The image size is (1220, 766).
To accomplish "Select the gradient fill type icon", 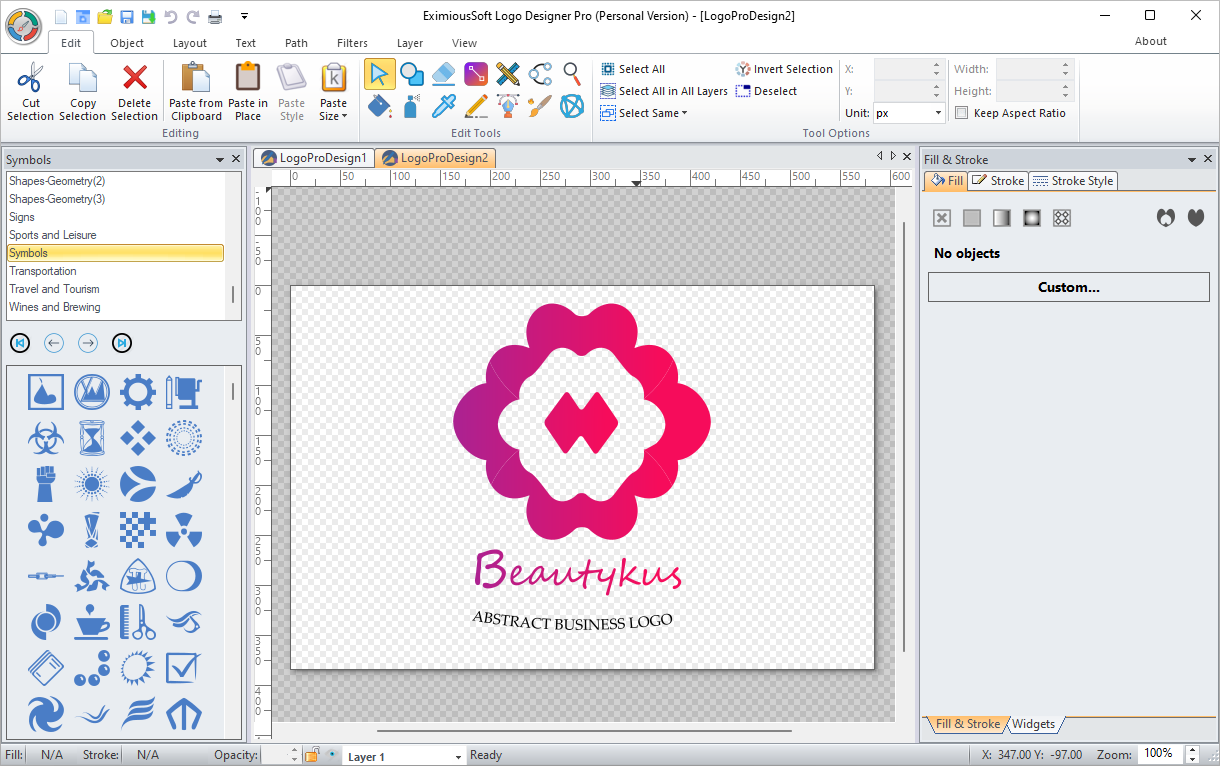I will 1001,217.
